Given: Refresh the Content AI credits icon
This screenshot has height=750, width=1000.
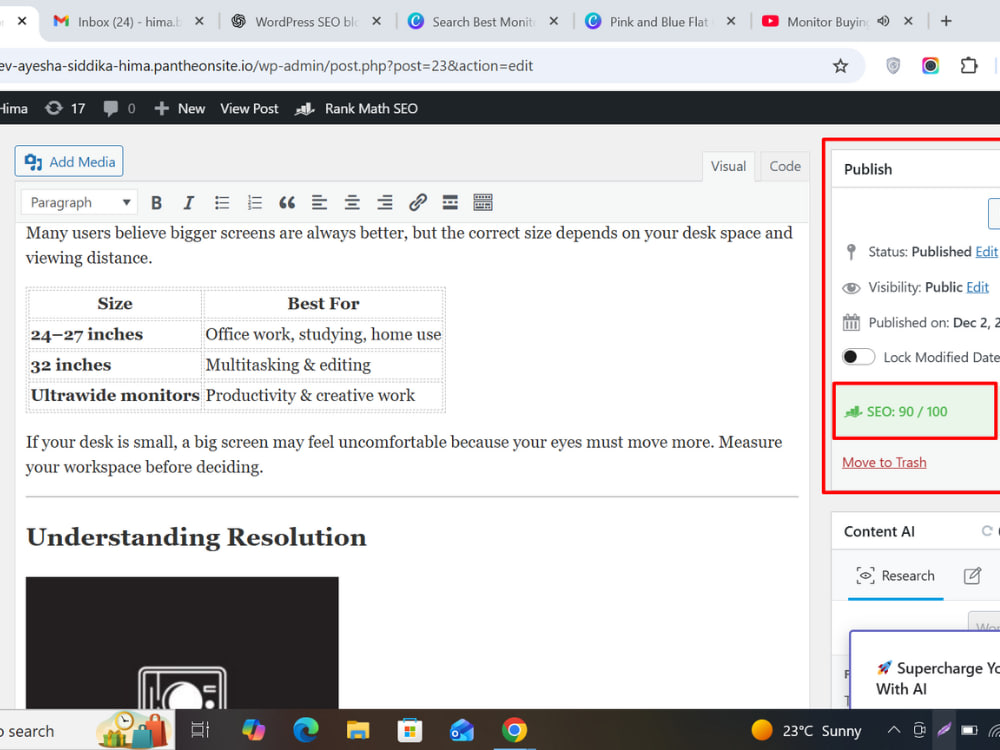Looking at the screenshot, I should (x=987, y=531).
